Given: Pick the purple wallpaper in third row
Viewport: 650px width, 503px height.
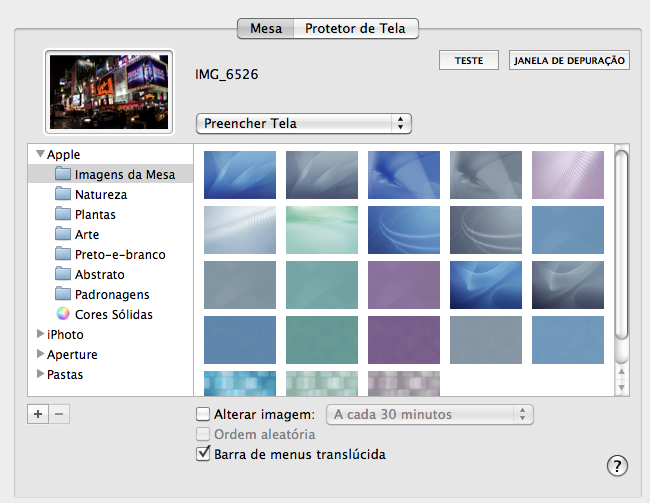Looking at the screenshot, I should coord(404,285).
